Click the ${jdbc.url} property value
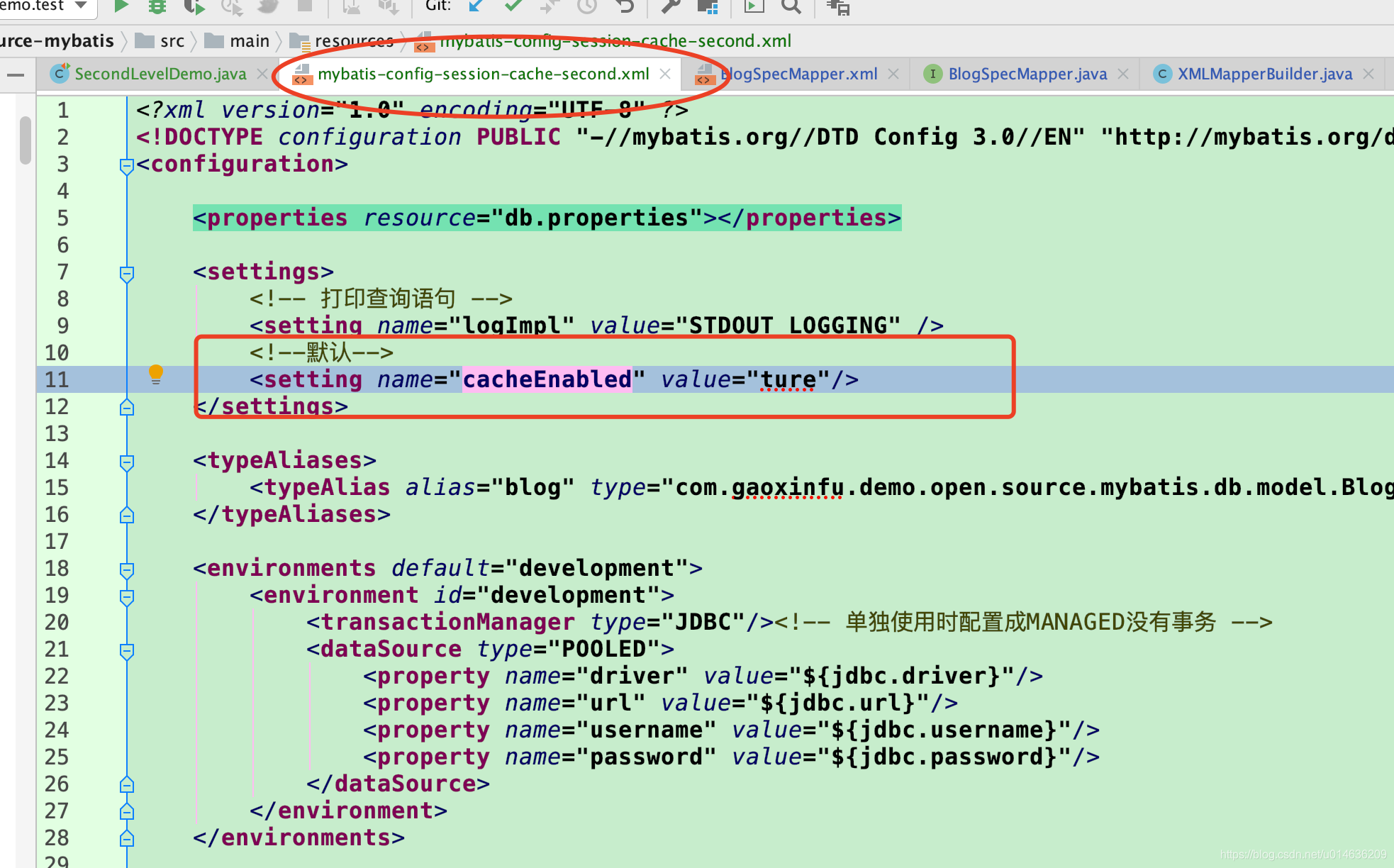Viewport: 1394px width, 868px height. pos(837,703)
